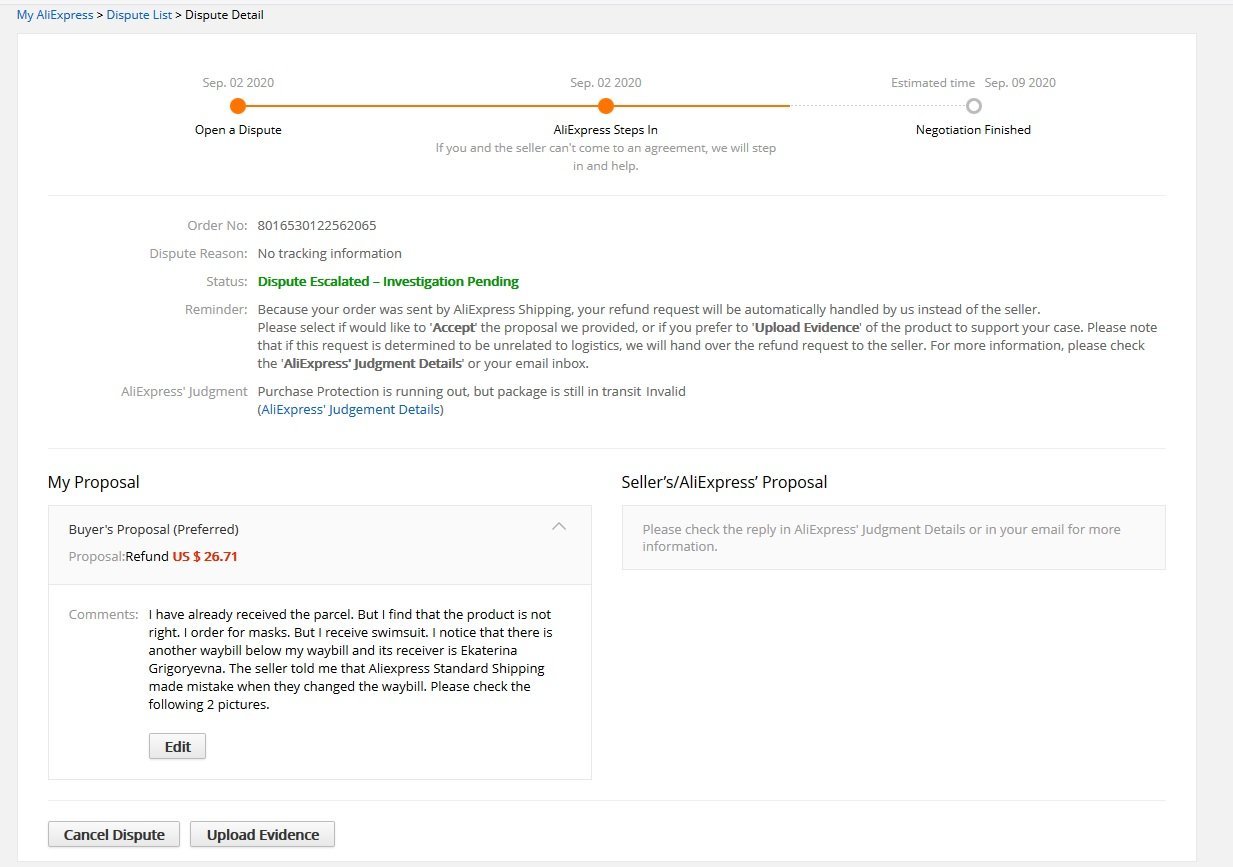Image resolution: width=1233 pixels, height=867 pixels.
Task: Click the Estimated time Sep. 09 2020 label
Action: coord(973,83)
